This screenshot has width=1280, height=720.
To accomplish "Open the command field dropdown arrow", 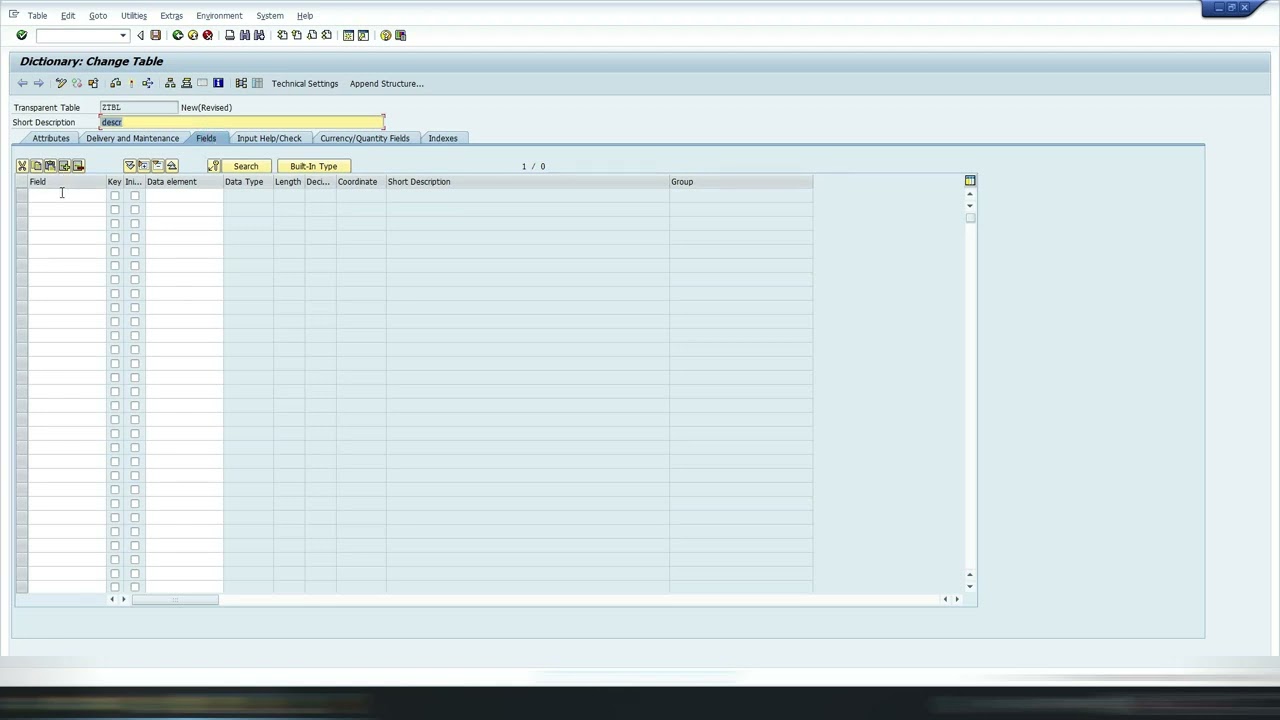I will point(123,36).
